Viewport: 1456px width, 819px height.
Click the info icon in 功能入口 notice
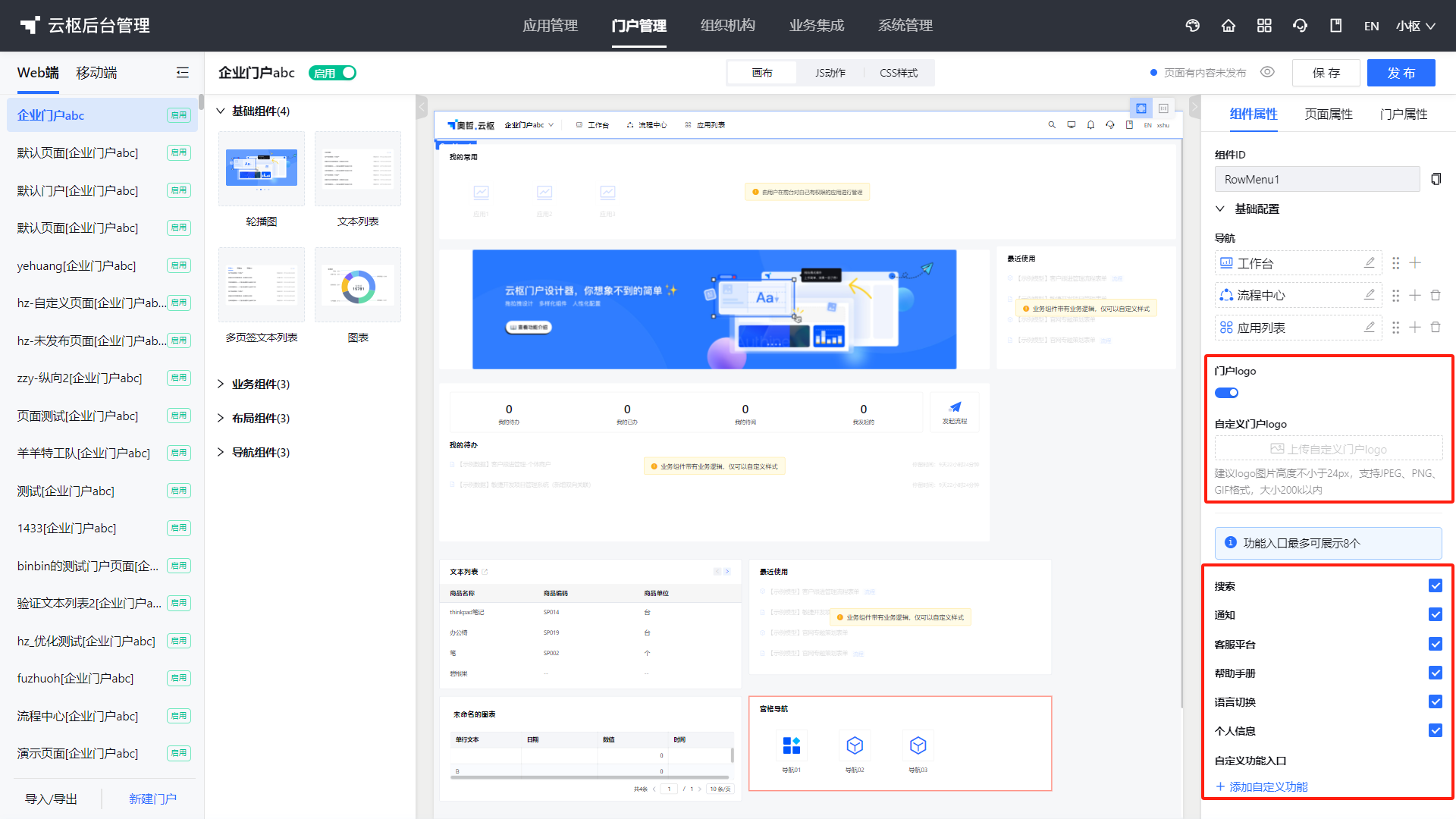pos(1231,543)
